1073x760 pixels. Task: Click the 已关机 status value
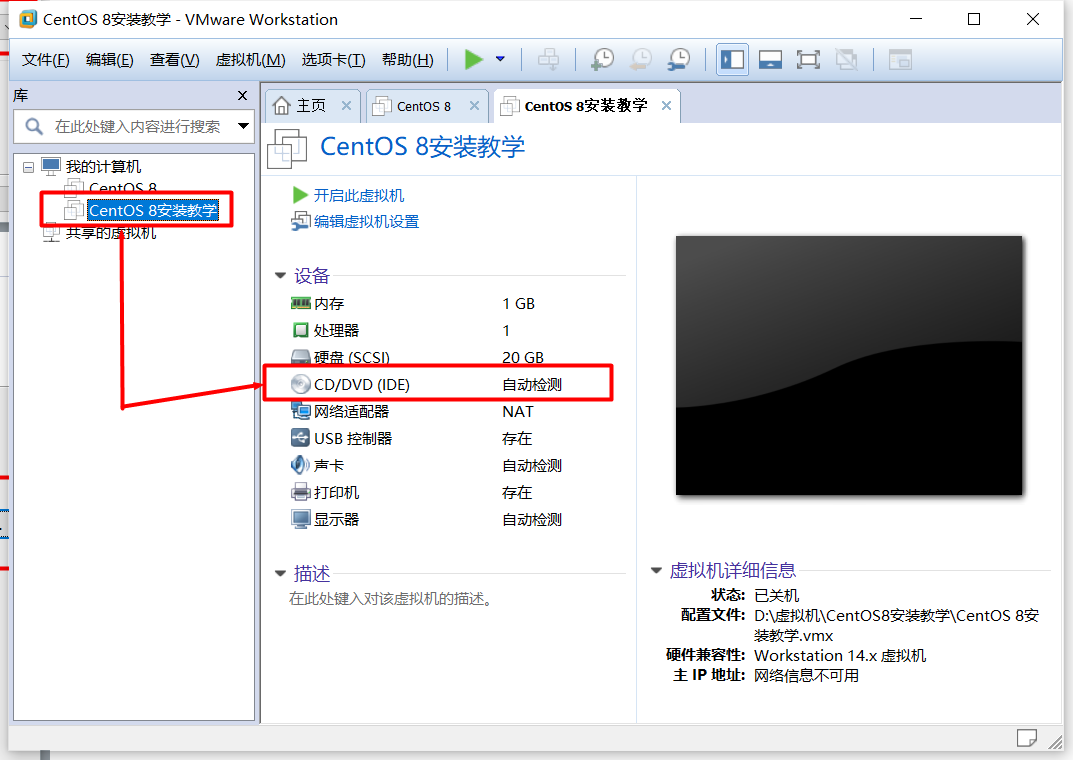tap(776, 595)
